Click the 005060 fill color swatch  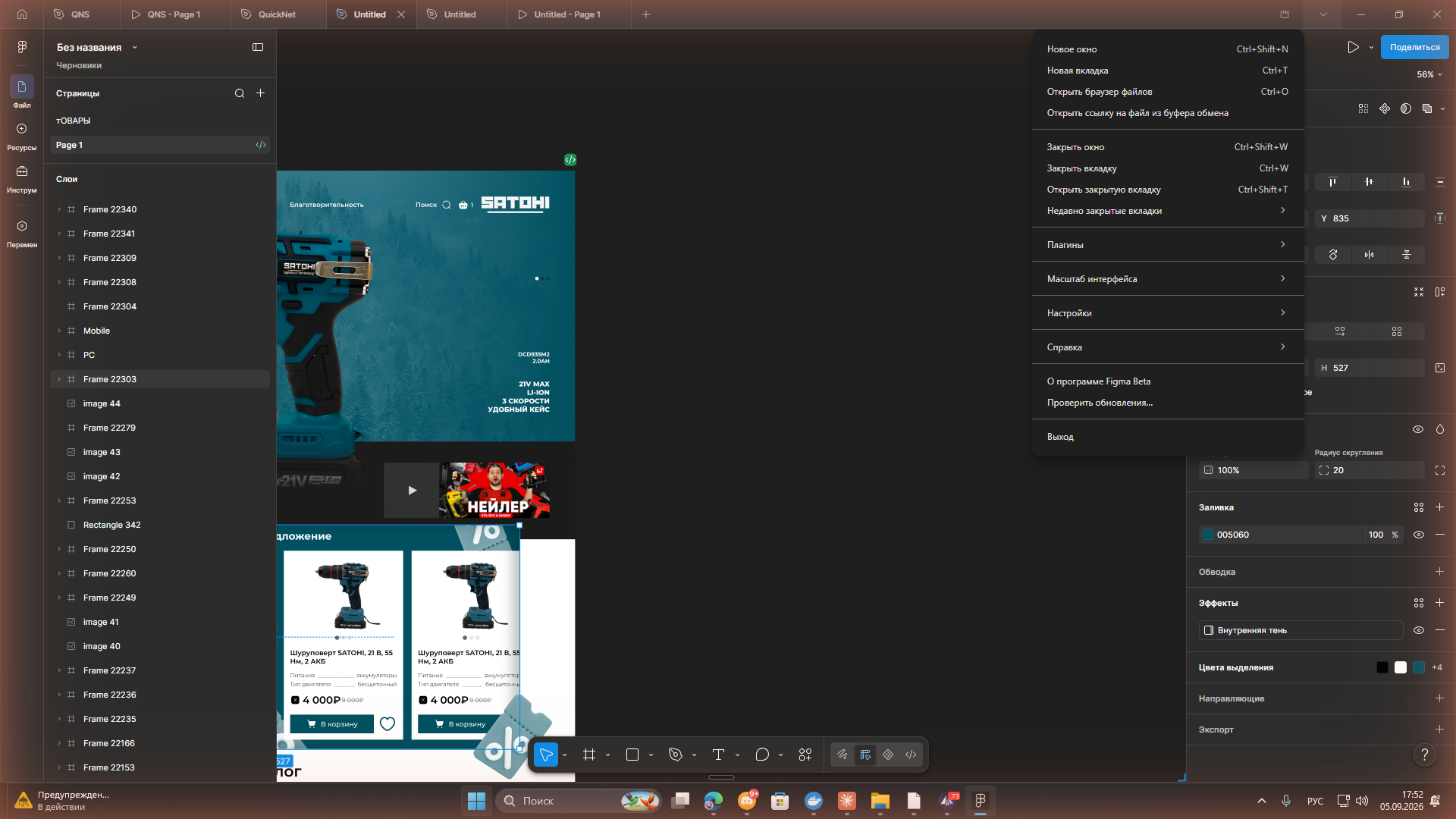coord(1208,535)
